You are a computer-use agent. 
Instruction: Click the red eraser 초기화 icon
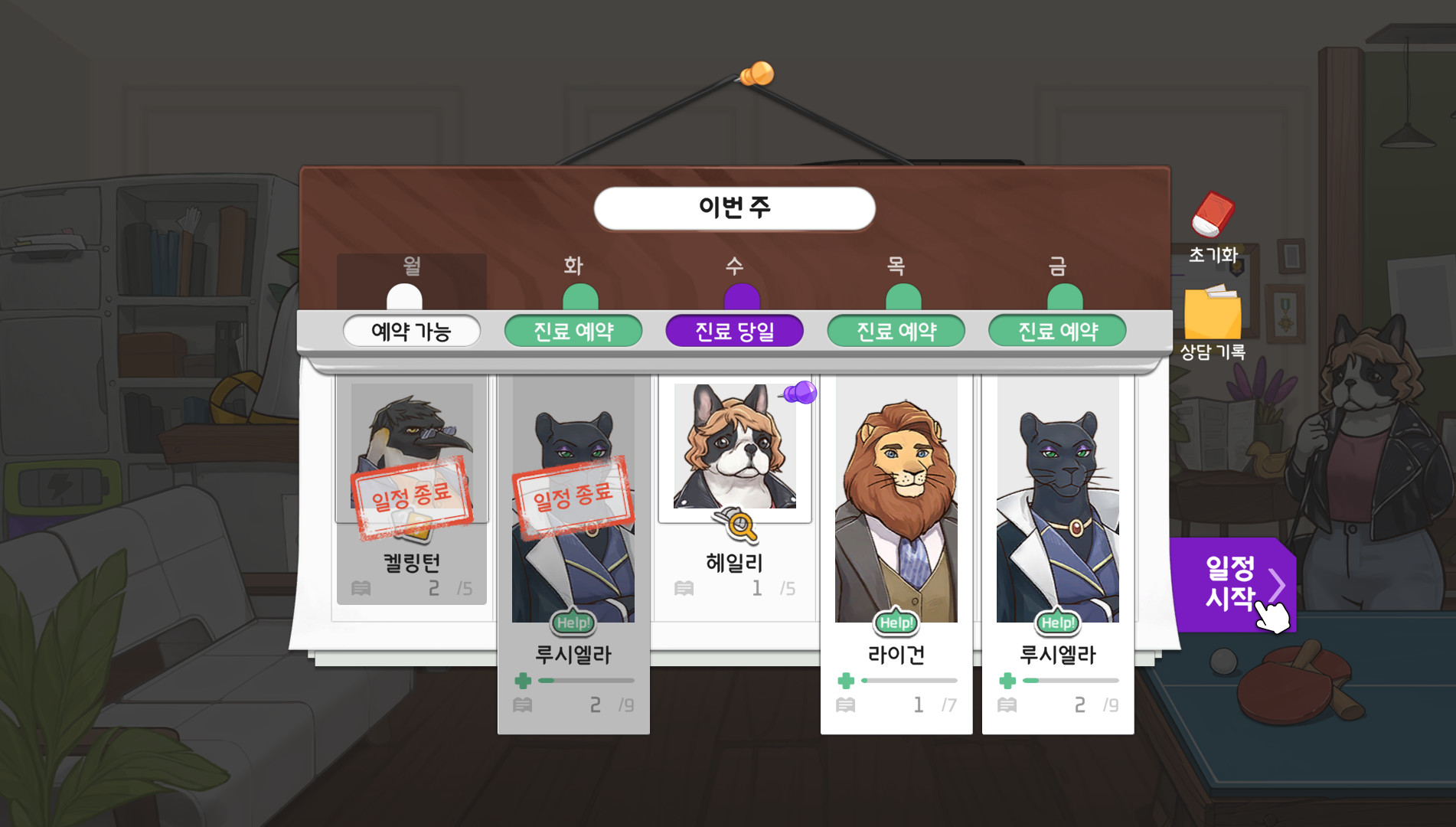(x=1213, y=214)
